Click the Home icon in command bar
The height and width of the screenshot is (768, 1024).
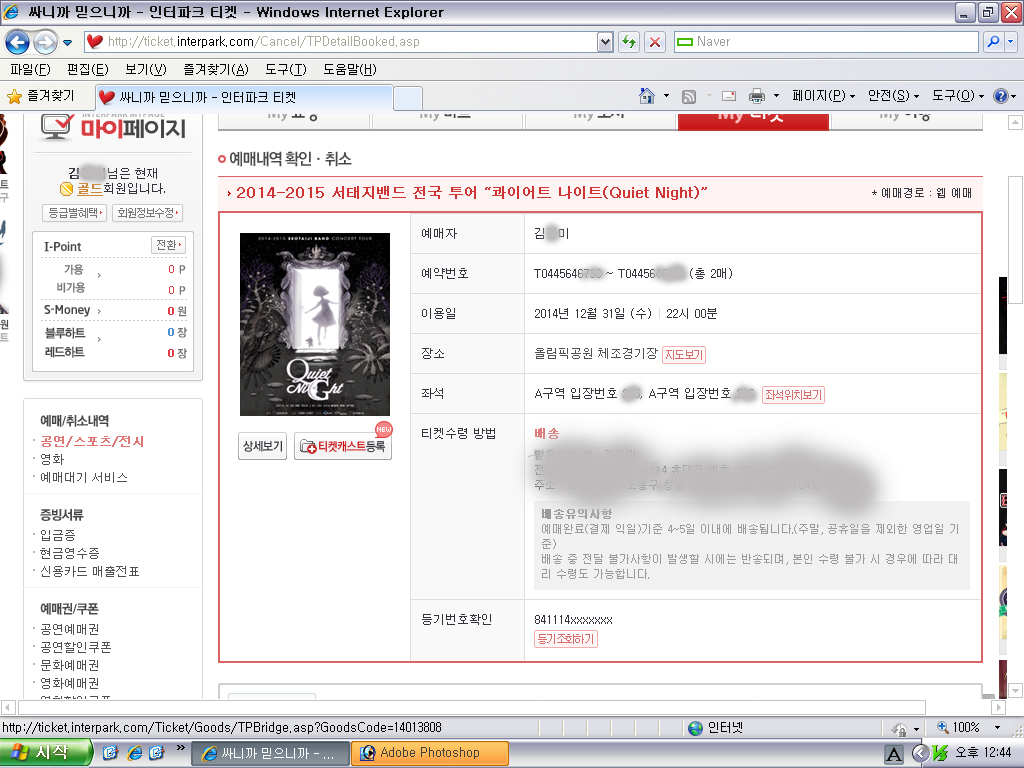[647, 96]
